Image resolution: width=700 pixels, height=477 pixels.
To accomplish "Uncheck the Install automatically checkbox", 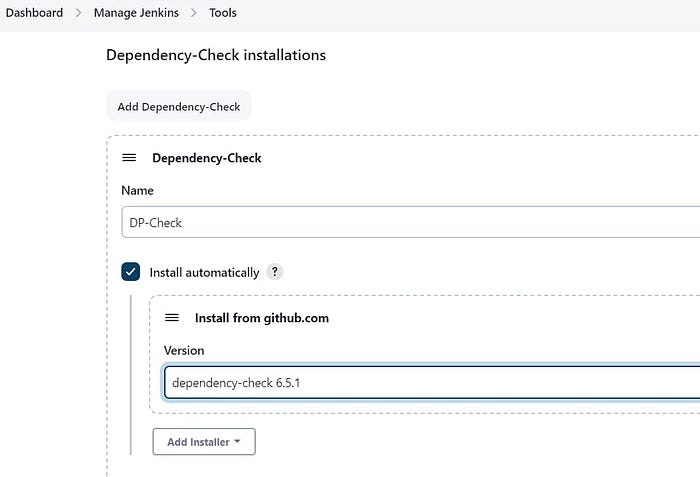I will coord(131,272).
